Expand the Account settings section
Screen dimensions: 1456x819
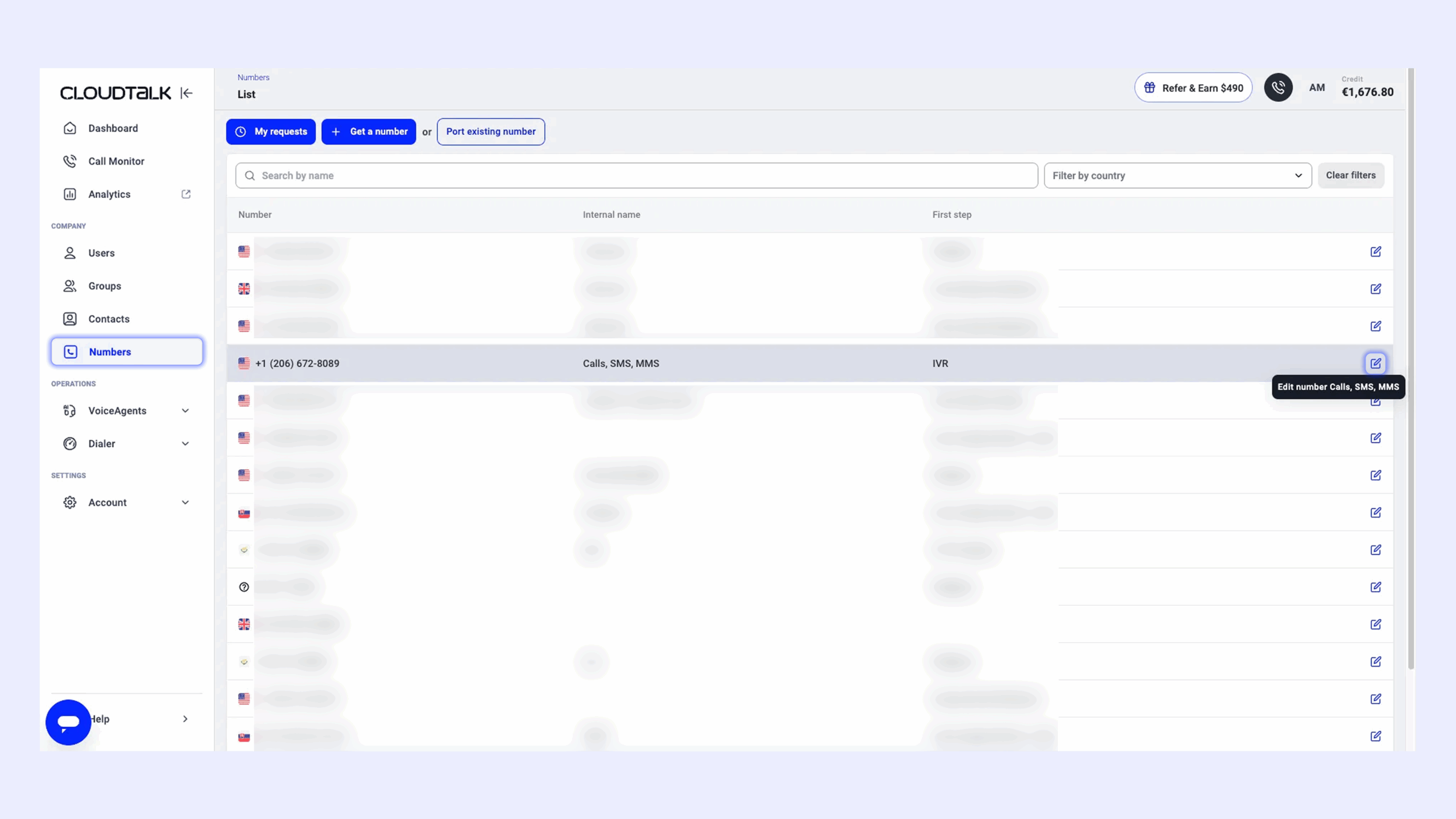click(185, 503)
